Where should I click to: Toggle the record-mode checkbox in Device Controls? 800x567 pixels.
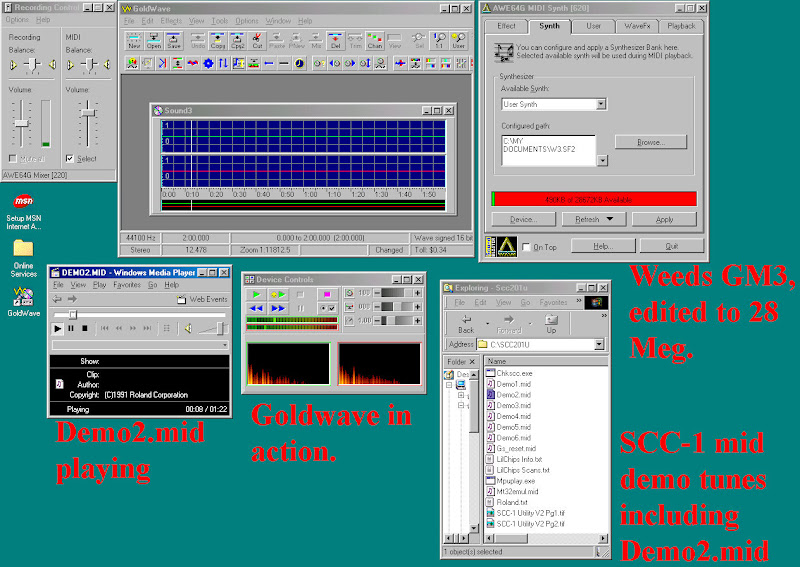pos(327,308)
